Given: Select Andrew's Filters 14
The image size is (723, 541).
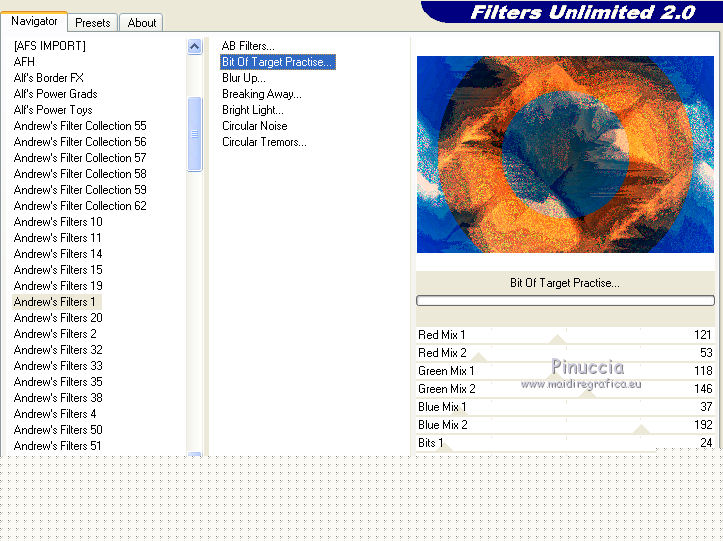Looking at the screenshot, I should 58,254.
